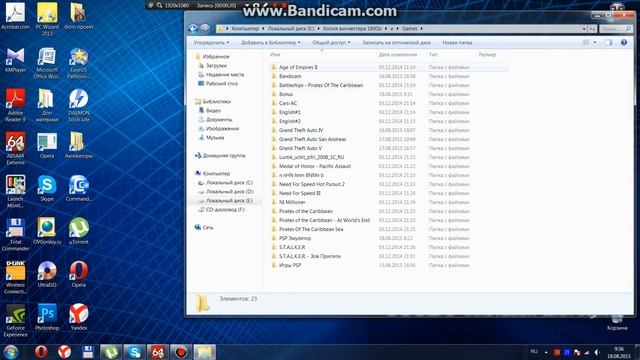640x360 pixels.
Task: Click the Explorer folder taskbar button
Action: [204, 352]
